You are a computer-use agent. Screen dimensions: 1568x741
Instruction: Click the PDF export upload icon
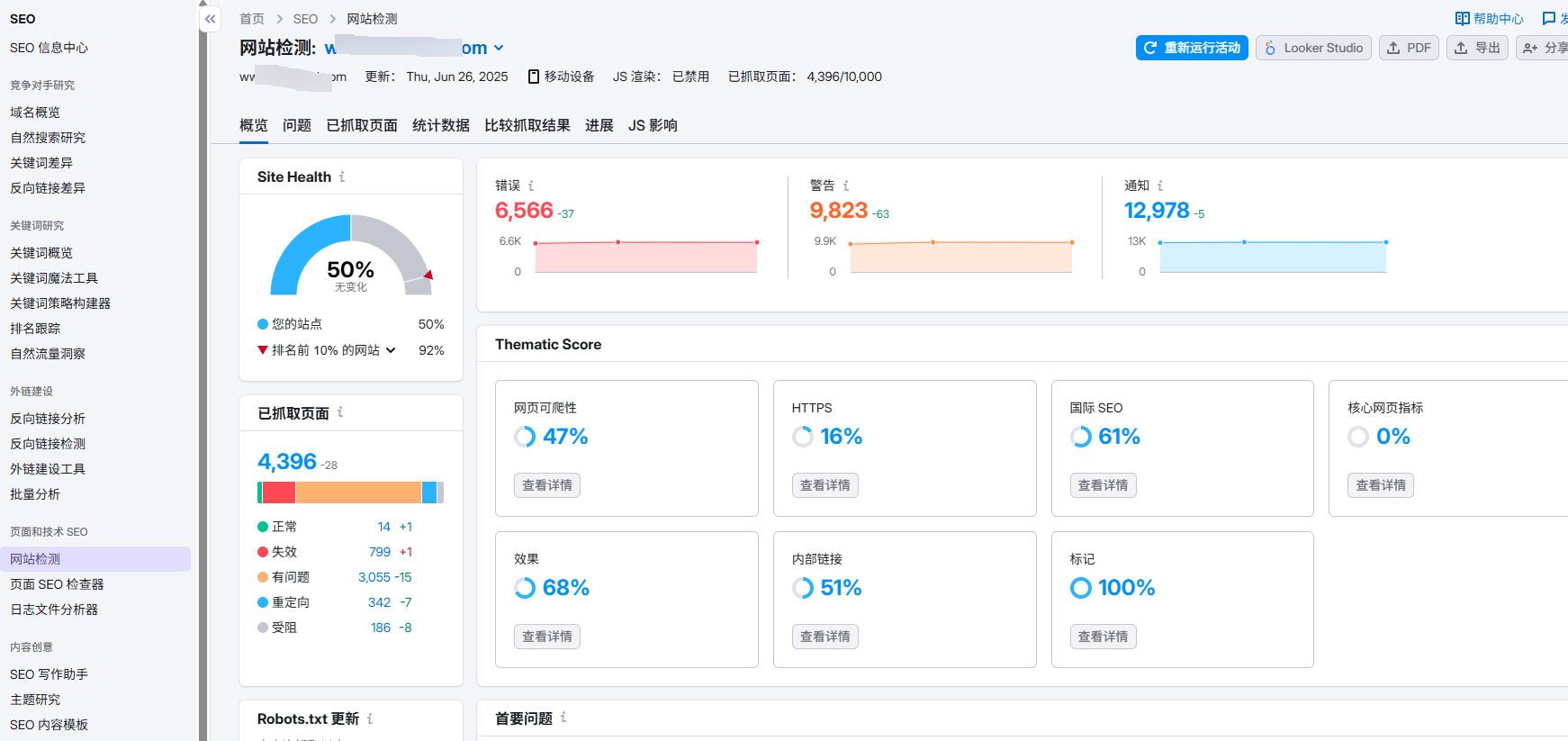[x=1393, y=48]
